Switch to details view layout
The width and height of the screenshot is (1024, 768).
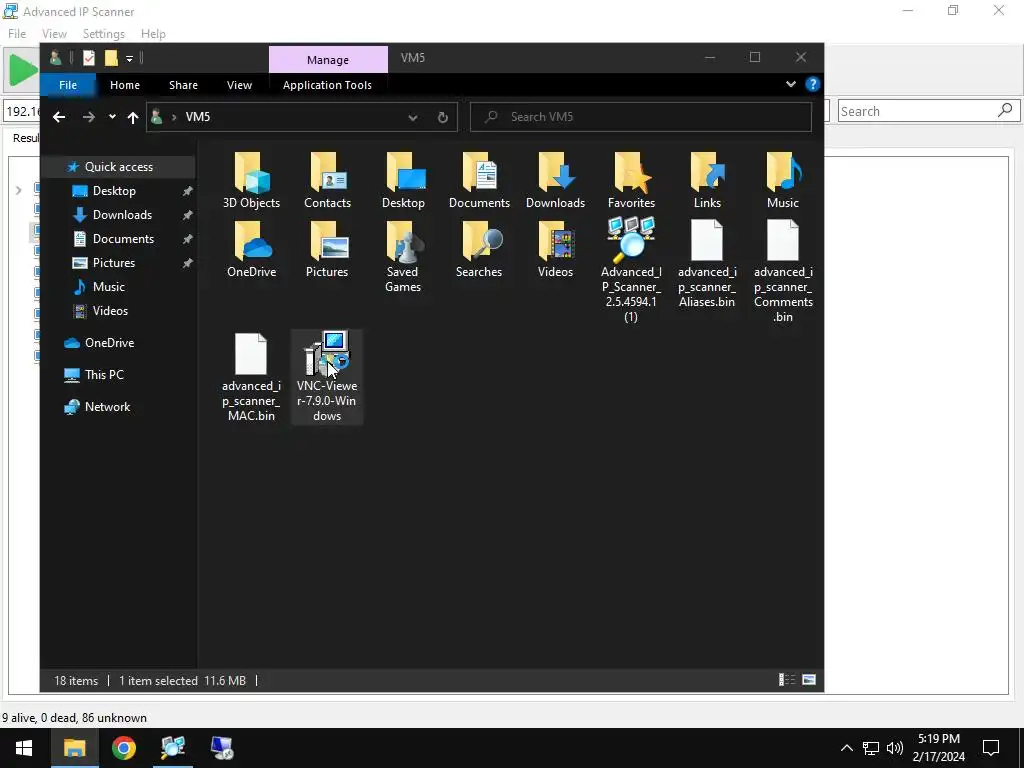(x=787, y=680)
